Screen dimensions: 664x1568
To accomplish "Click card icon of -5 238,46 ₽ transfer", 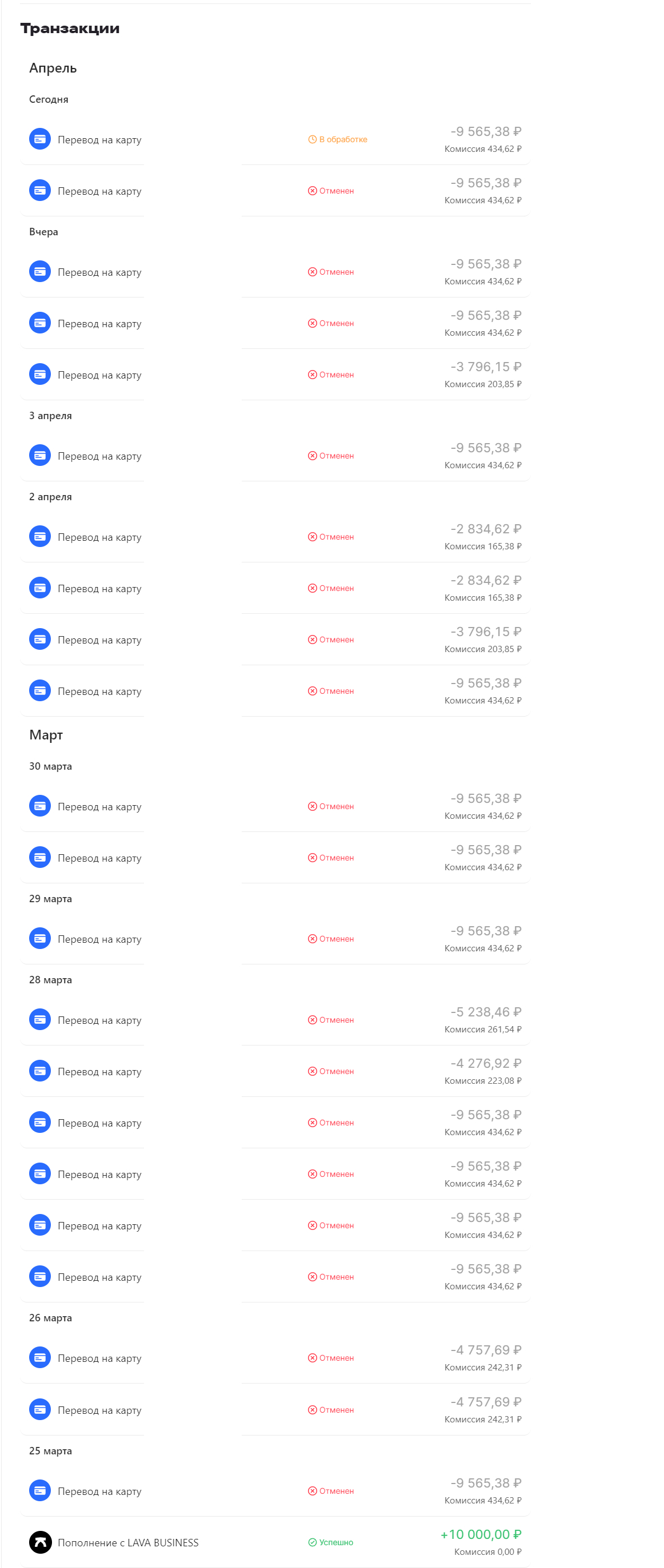I will tap(40, 1020).
